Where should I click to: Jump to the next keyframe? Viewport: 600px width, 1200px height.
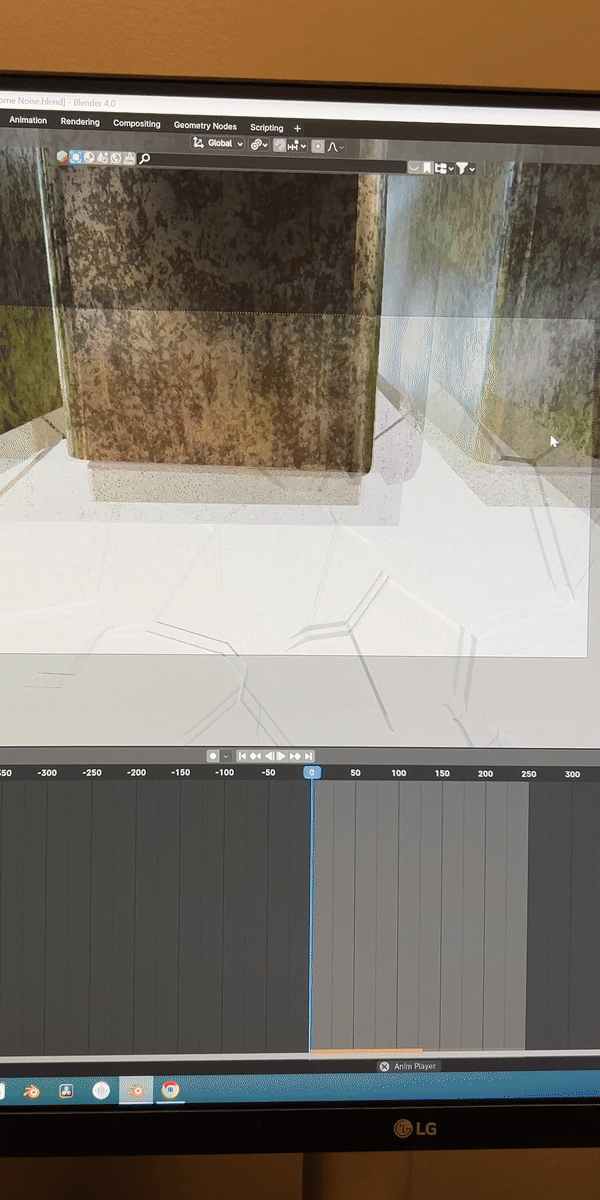click(295, 756)
